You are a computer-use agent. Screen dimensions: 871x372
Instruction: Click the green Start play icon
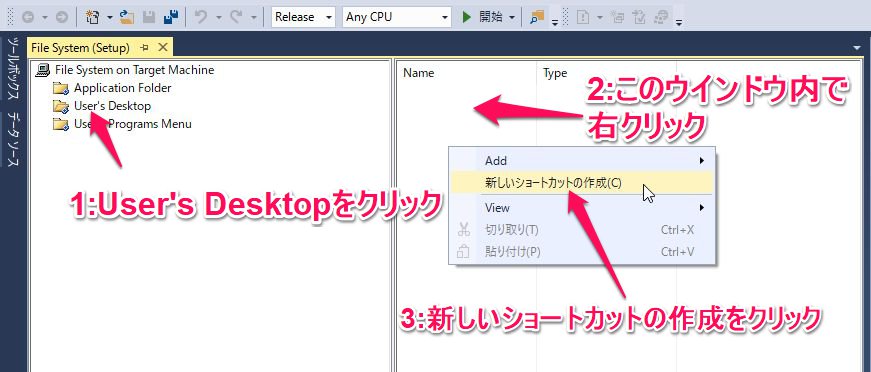click(x=467, y=17)
